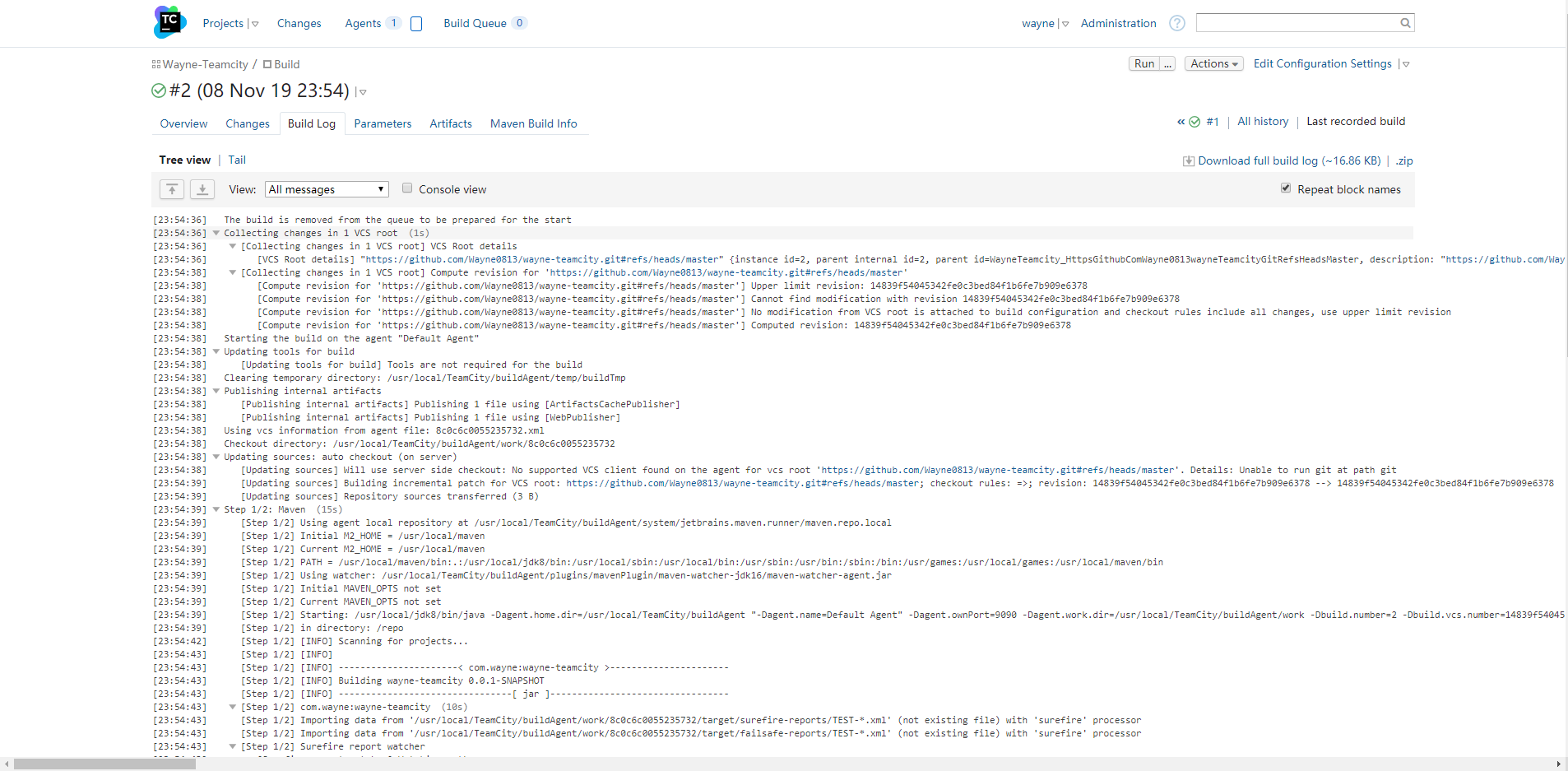Click log line 'Starting the build on the agent'
This screenshot has height=771, width=1568.
351,338
